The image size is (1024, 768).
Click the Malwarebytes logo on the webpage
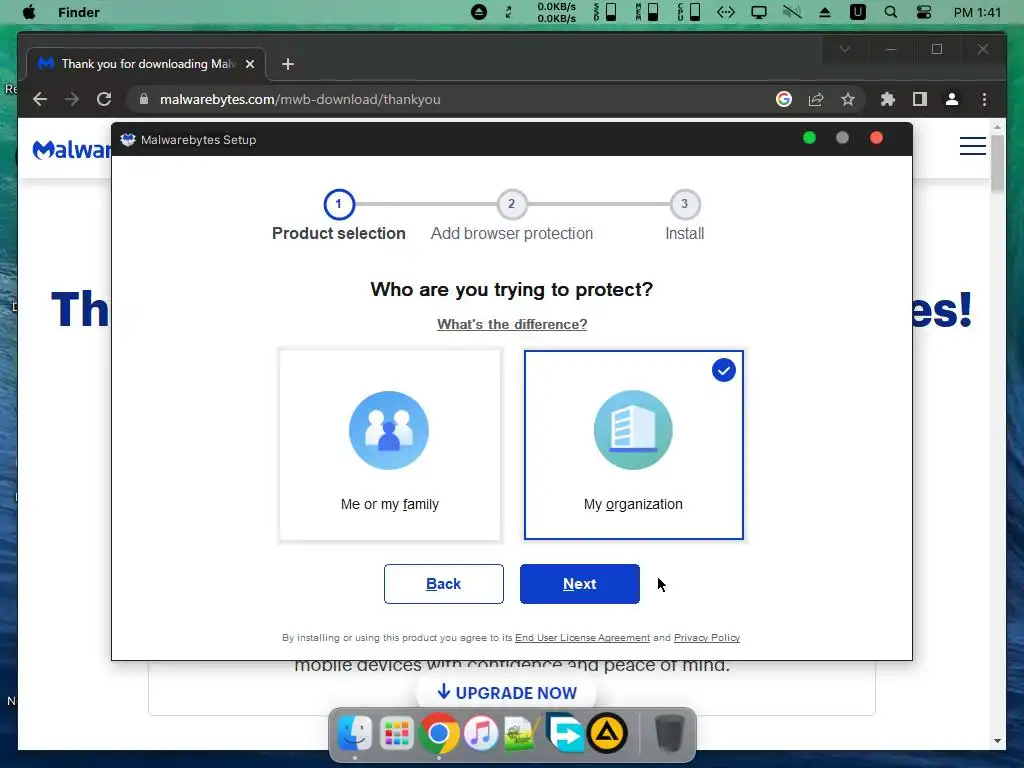tap(72, 150)
